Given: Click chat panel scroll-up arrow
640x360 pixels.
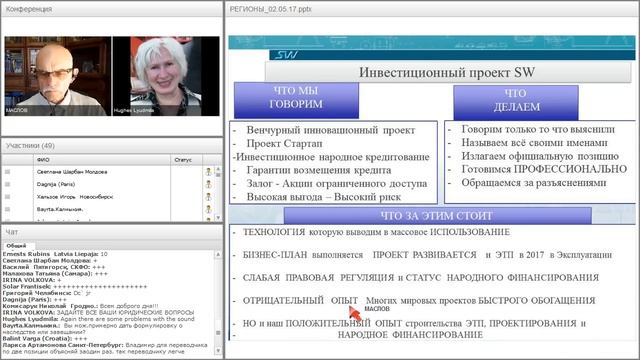Looking at the screenshot, I should coord(218,254).
